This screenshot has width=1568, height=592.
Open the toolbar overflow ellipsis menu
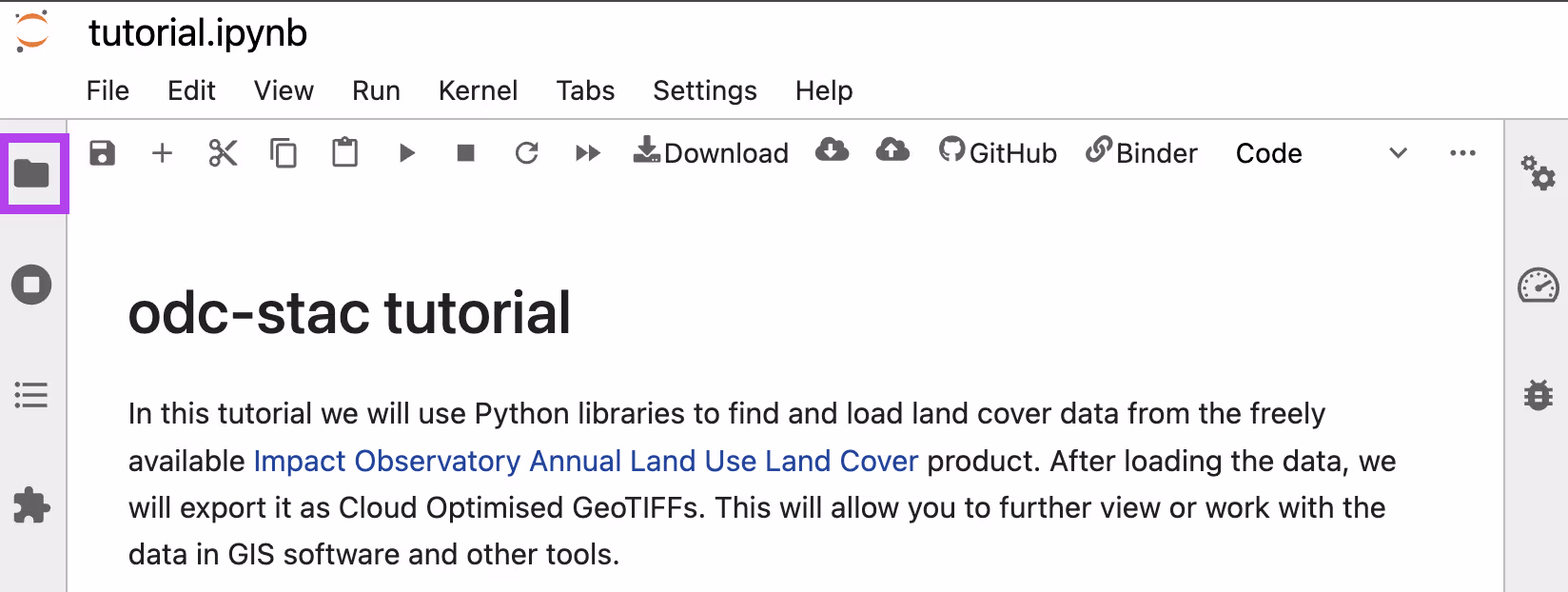(x=1462, y=153)
